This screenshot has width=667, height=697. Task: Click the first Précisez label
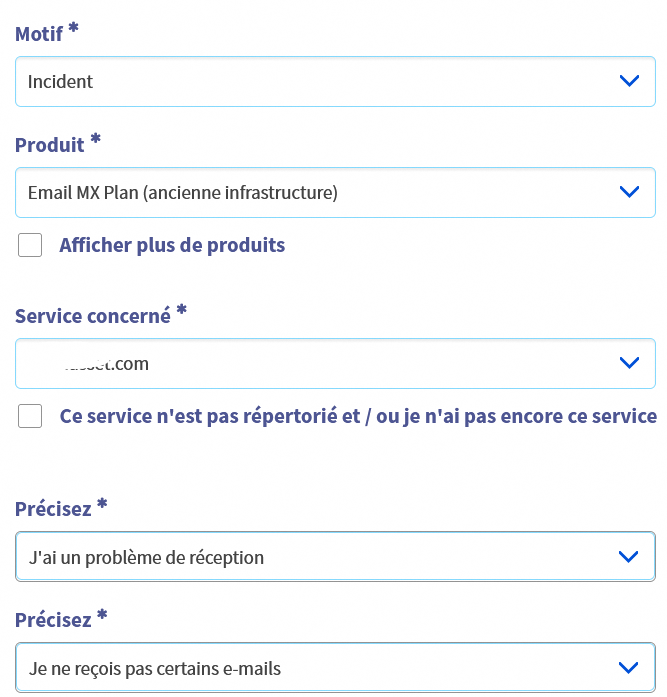(x=53, y=509)
